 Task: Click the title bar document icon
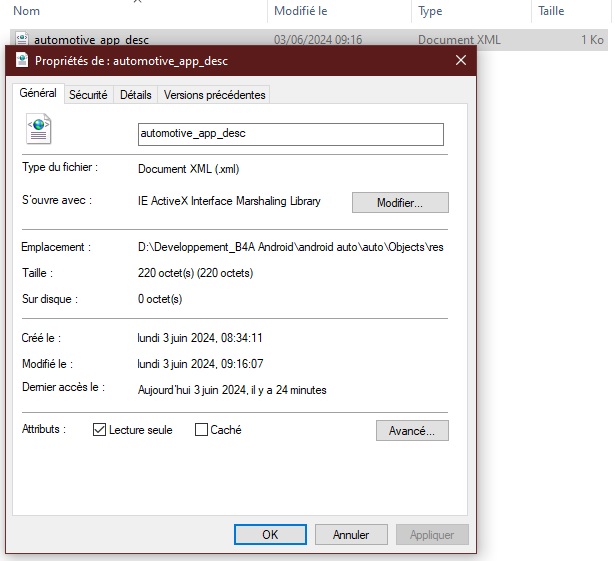click(22, 60)
